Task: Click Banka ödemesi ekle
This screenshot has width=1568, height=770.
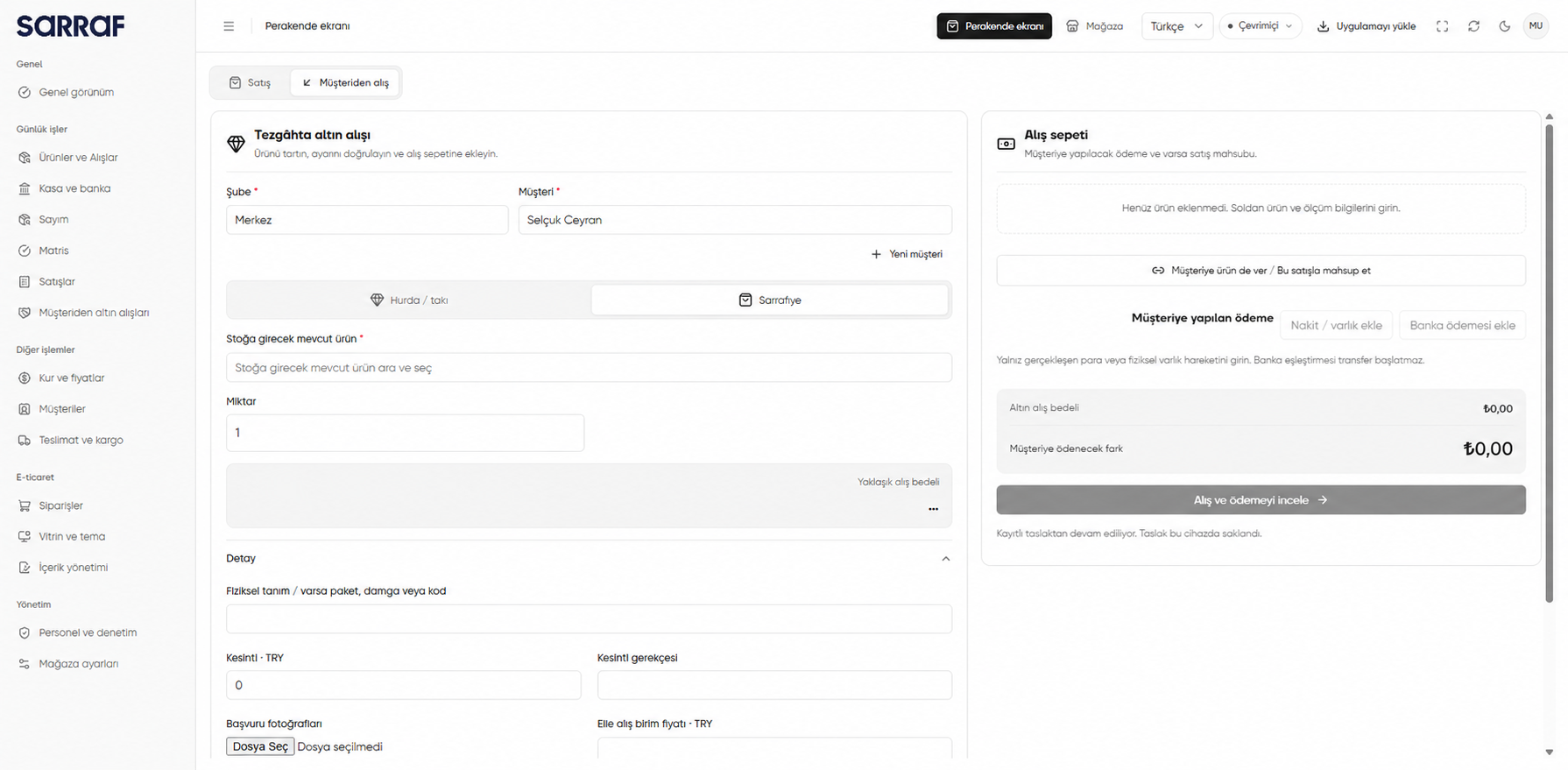Action: pyautogui.click(x=1462, y=325)
